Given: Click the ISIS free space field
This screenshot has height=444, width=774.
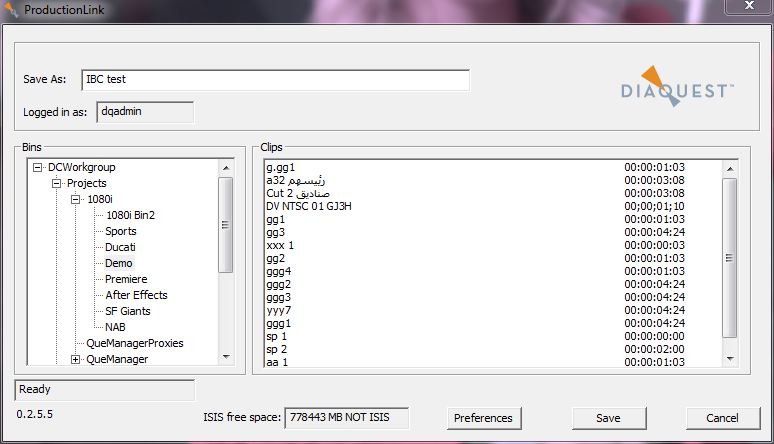Looking at the screenshot, I should click(346, 418).
